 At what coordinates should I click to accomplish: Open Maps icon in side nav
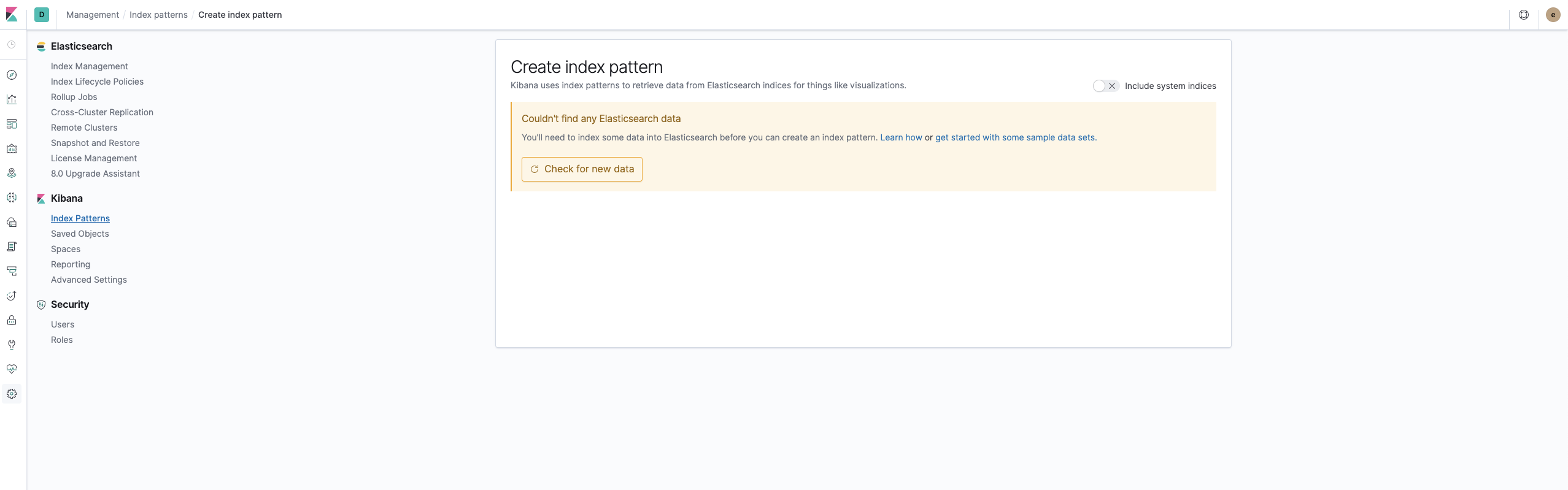(12, 173)
